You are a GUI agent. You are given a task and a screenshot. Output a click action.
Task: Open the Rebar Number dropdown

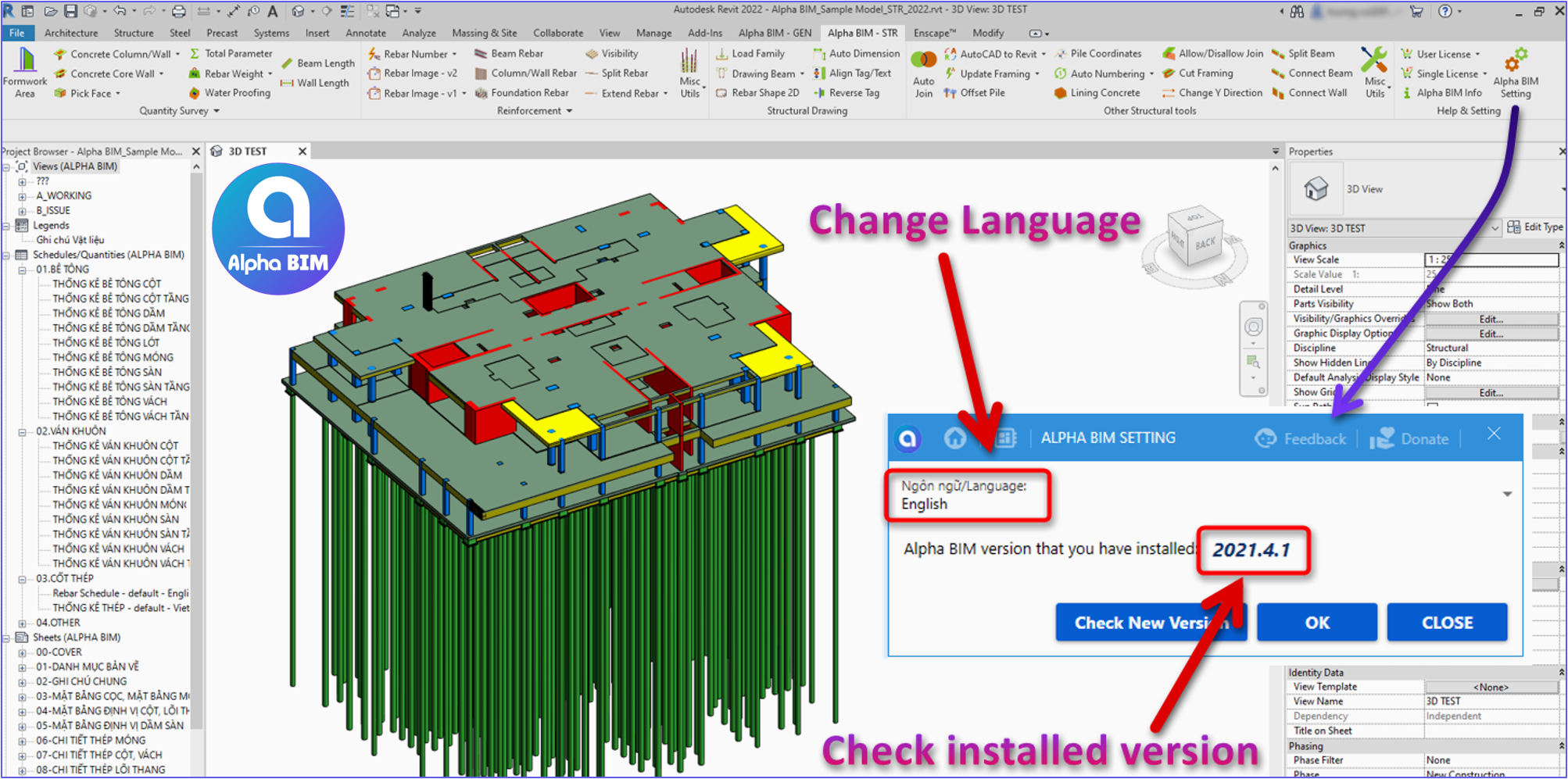click(x=454, y=54)
